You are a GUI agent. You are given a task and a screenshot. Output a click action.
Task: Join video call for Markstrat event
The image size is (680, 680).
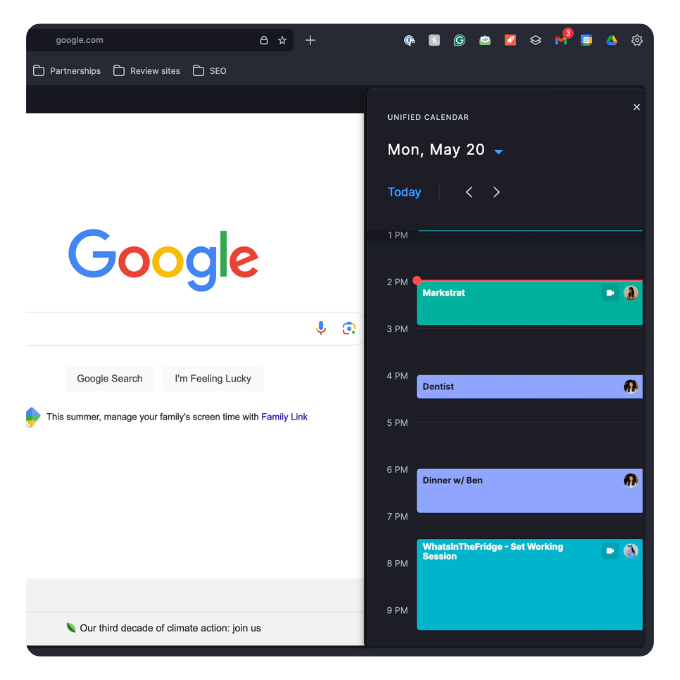click(x=609, y=293)
